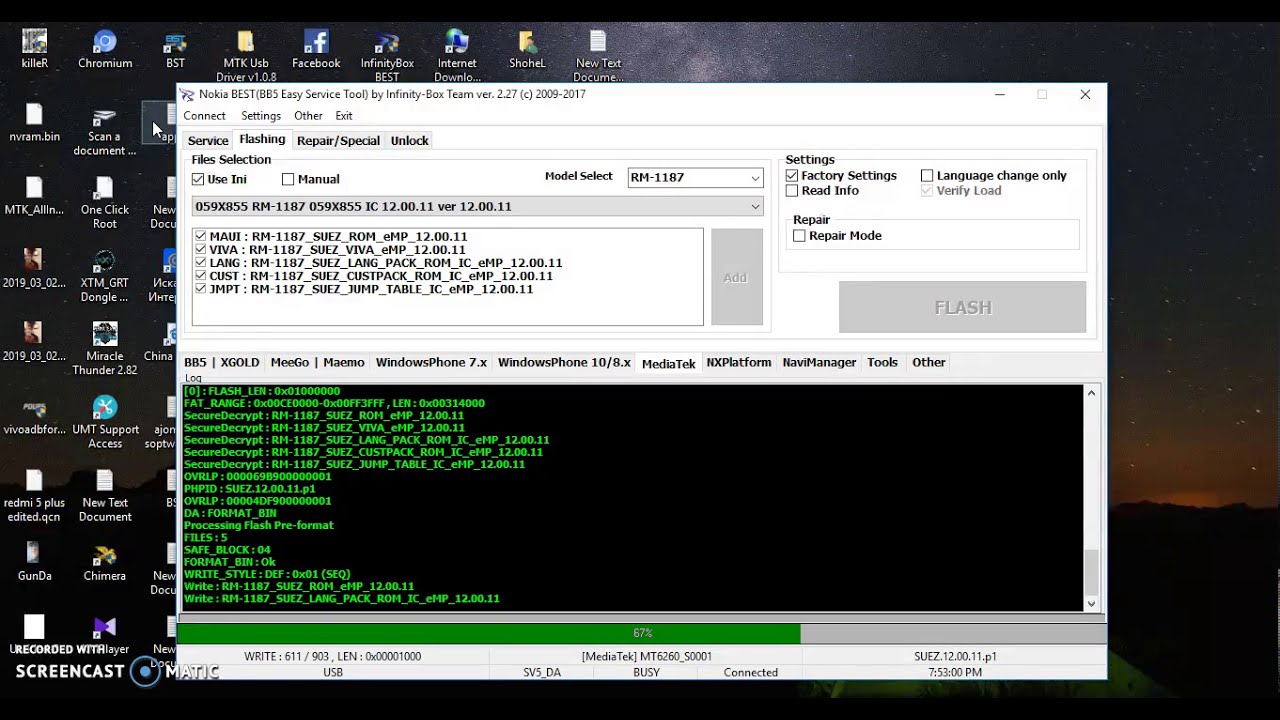
Task: Click the Nokia BEST title bar app icon
Action: coord(187,94)
